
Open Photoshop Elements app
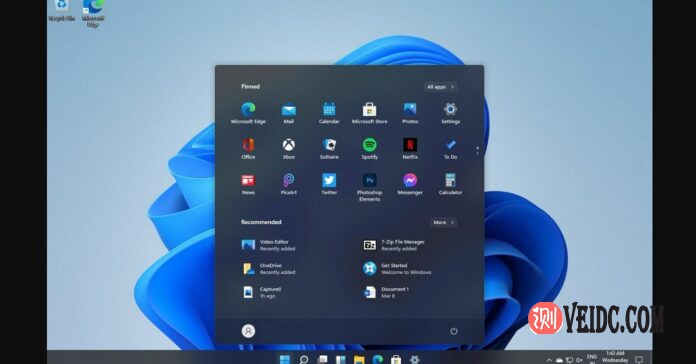tap(369, 187)
